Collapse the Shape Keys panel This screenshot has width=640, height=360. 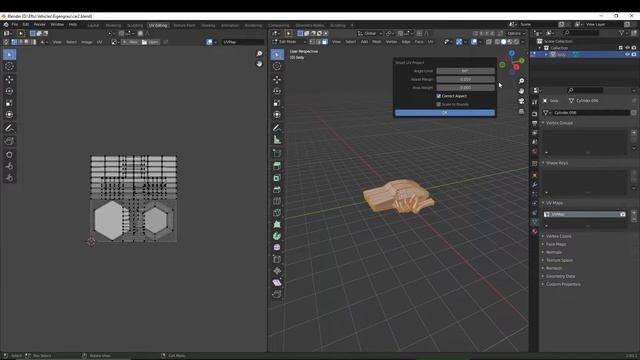tap(543, 163)
